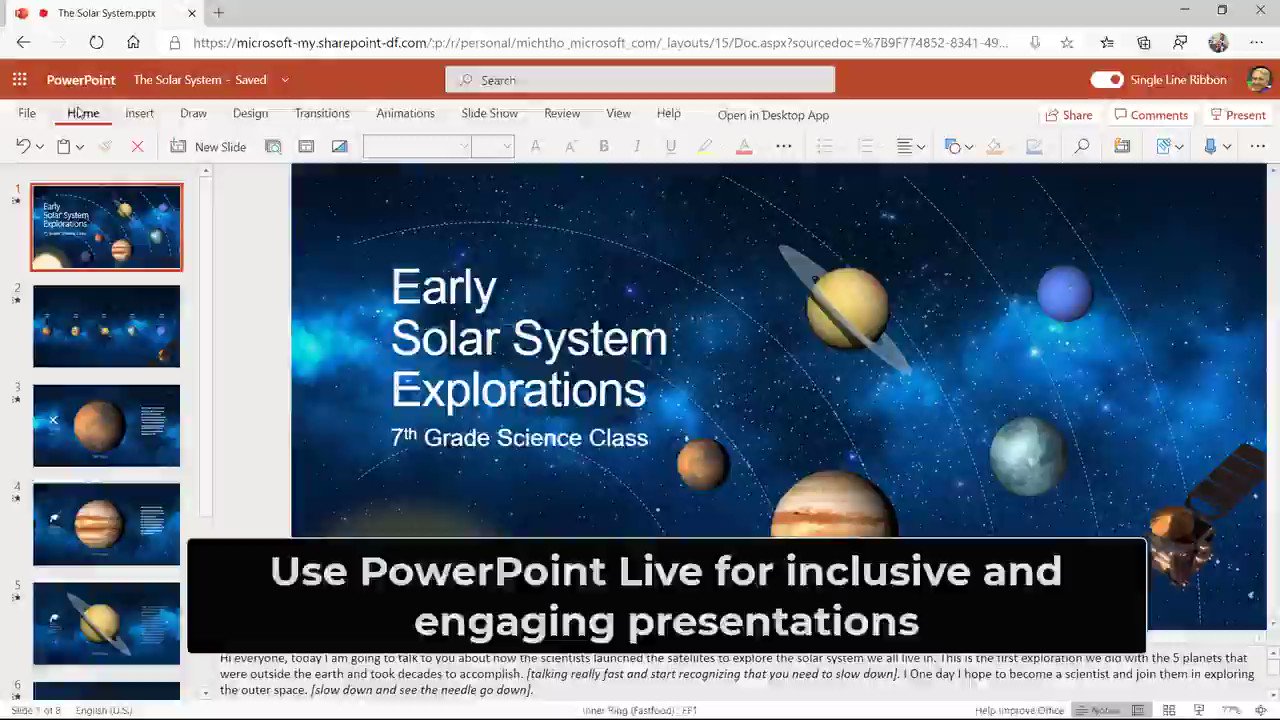The height and width of the screenshot is (720, 1280).
Task: Expand the Shapes dropdown arrow
Action: coord(969,147)
